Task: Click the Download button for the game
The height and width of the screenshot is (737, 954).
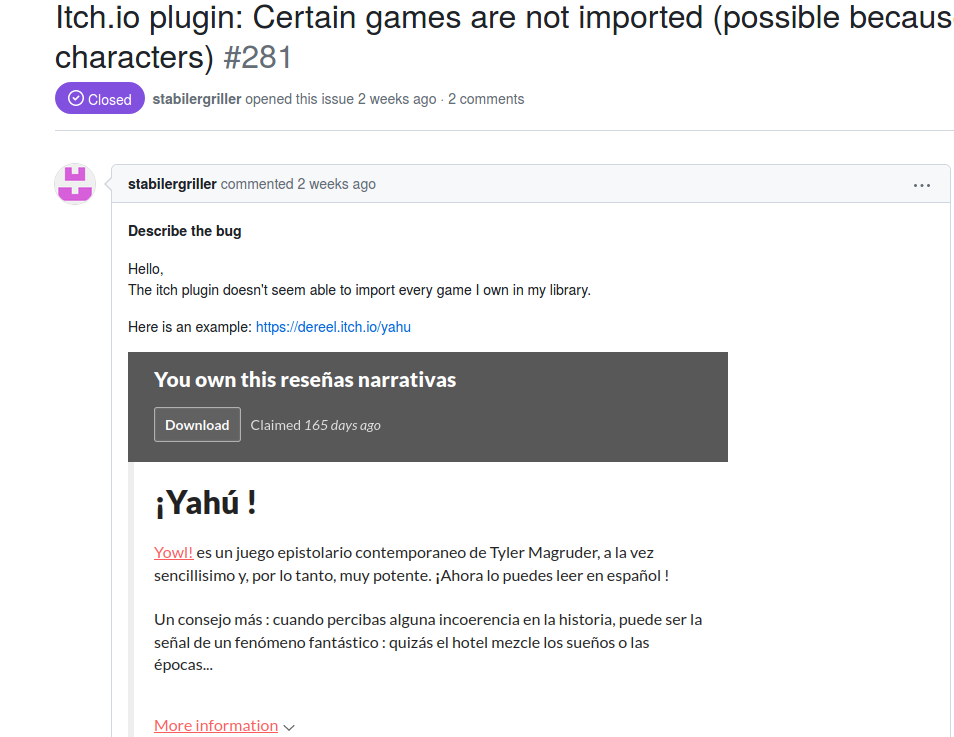Action: 197,424
